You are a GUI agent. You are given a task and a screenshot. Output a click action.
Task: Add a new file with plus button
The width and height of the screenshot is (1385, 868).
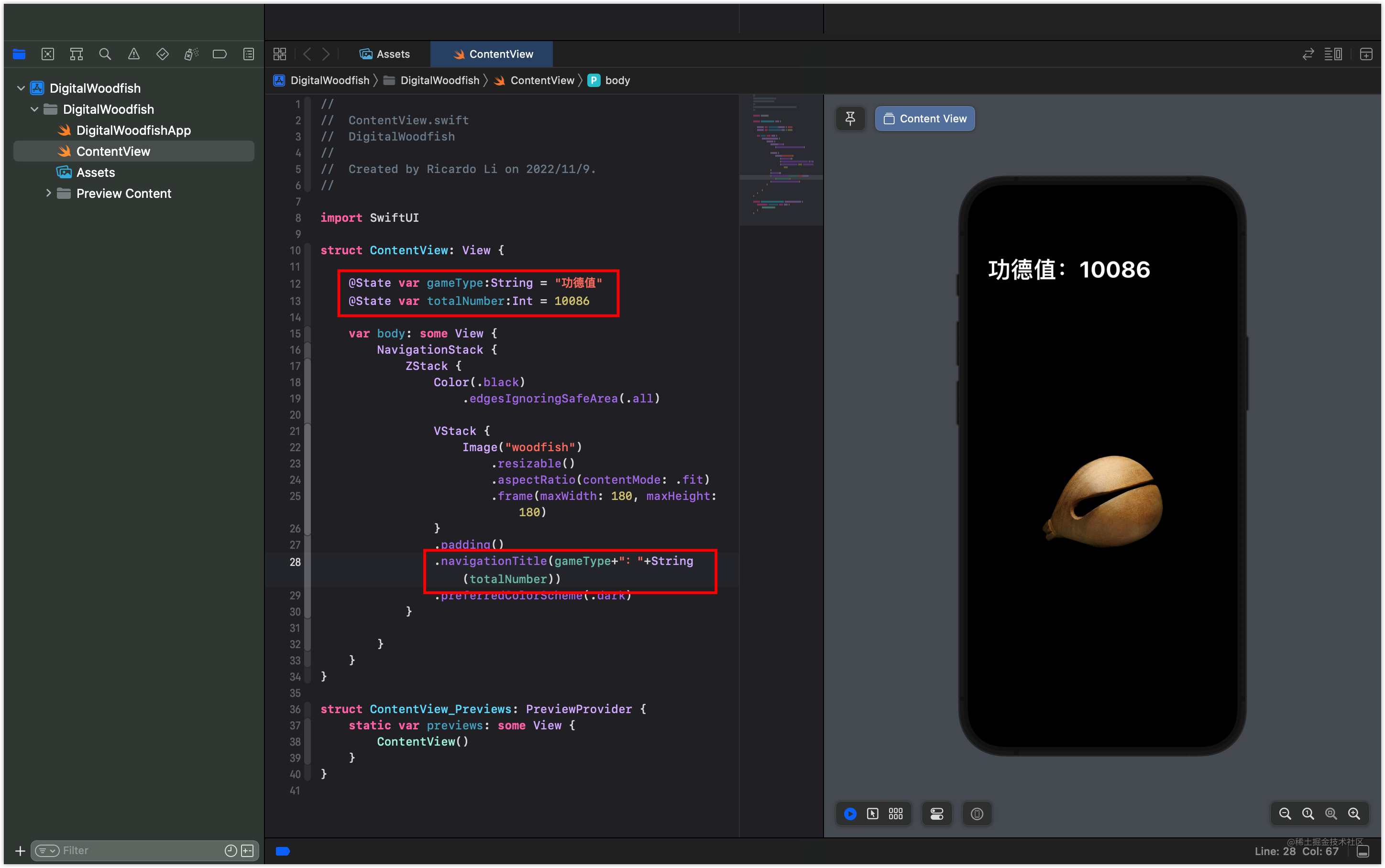pos(20,851)
